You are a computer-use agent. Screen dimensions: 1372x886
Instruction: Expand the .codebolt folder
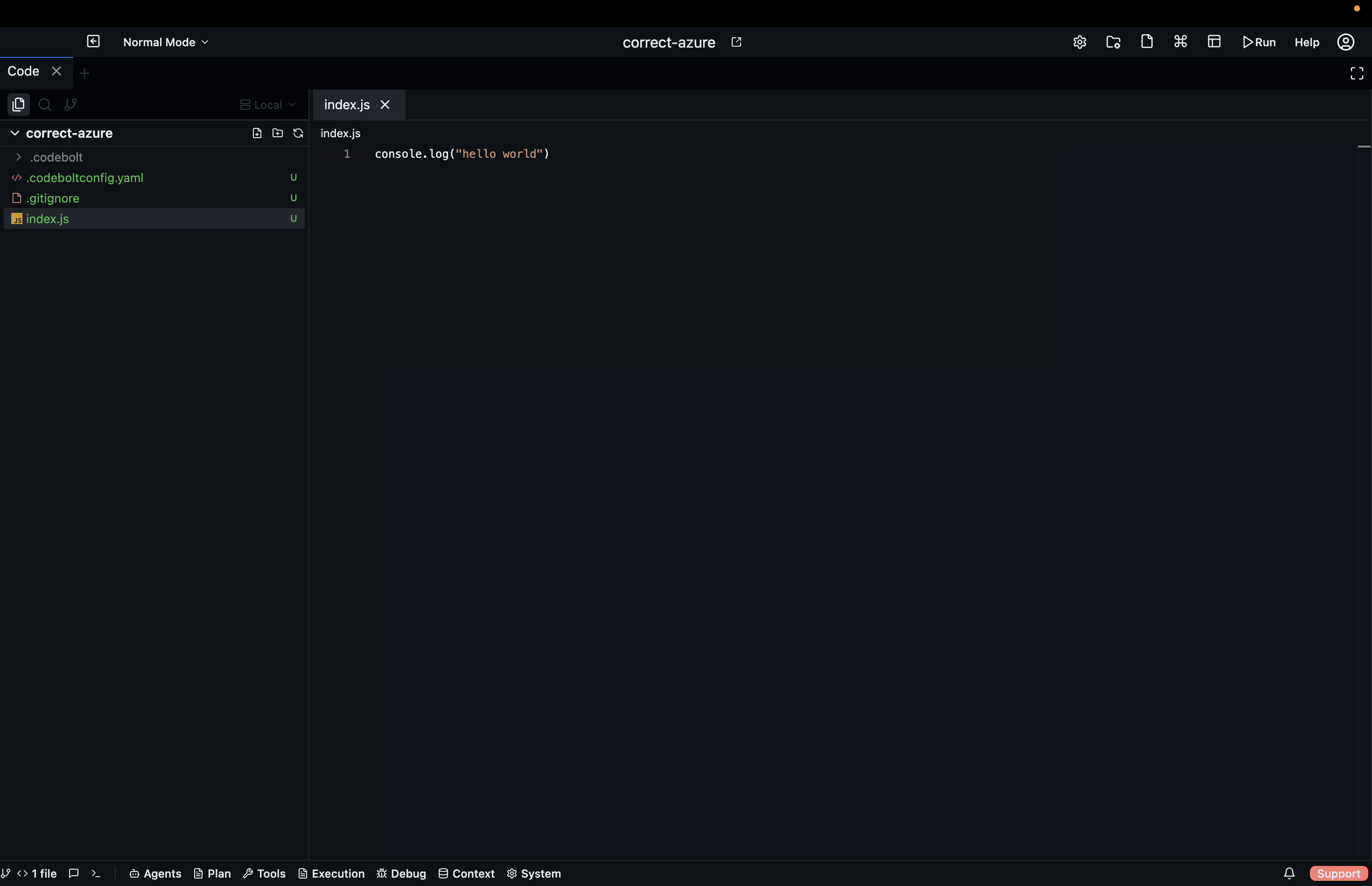click(19, 156)
